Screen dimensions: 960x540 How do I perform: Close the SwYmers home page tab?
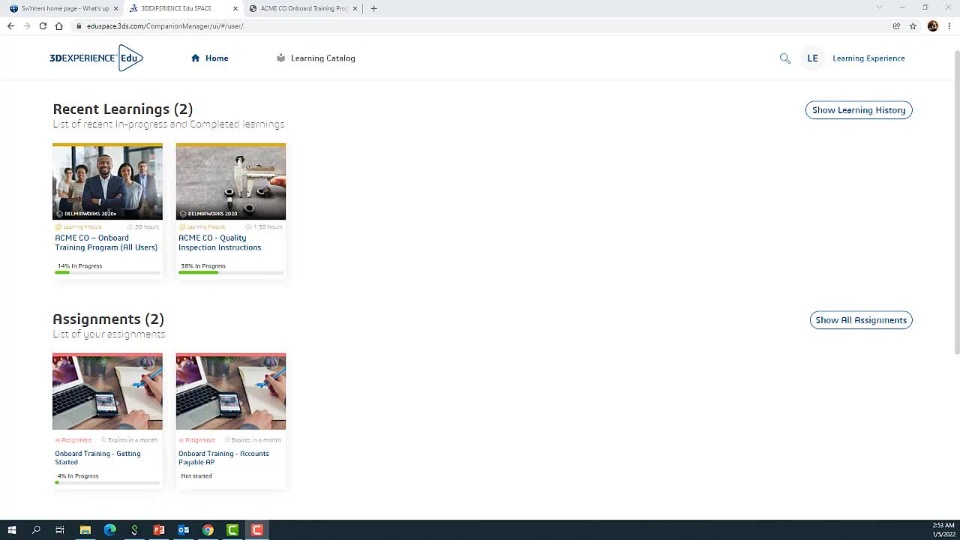[116, 9]
